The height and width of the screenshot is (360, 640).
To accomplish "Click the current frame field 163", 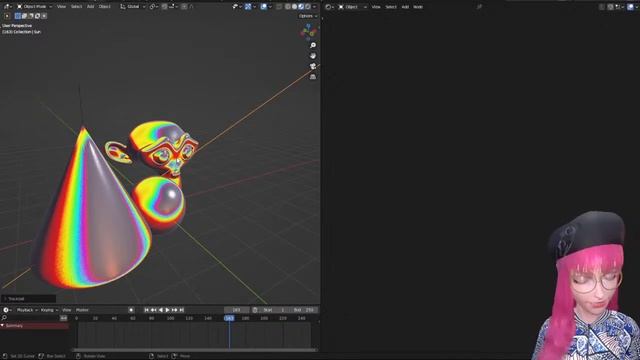I will pyautogui.click(x=236, y=310).
